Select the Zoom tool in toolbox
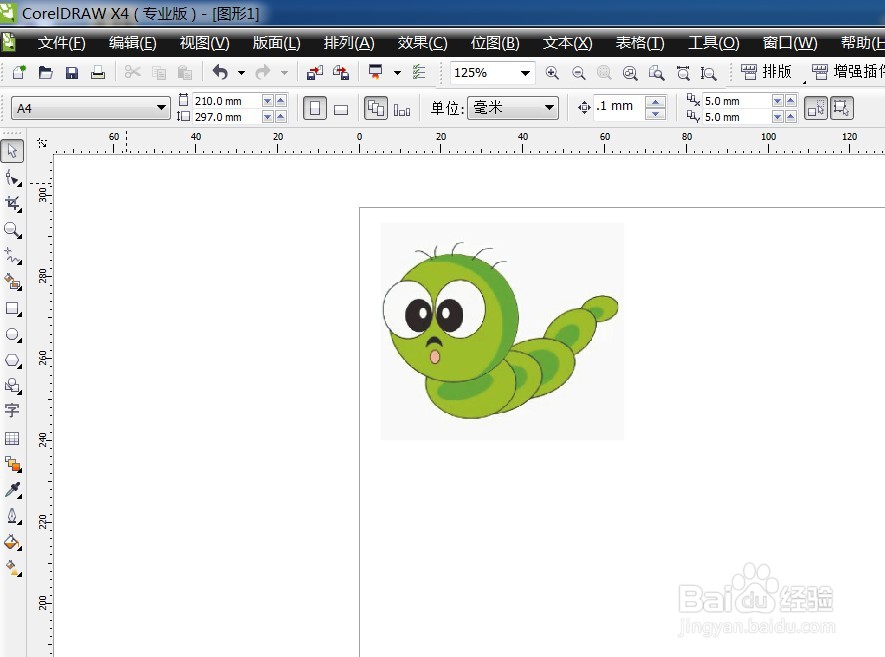The width and height of the screenshot is (885, 657). click(12, 230)
